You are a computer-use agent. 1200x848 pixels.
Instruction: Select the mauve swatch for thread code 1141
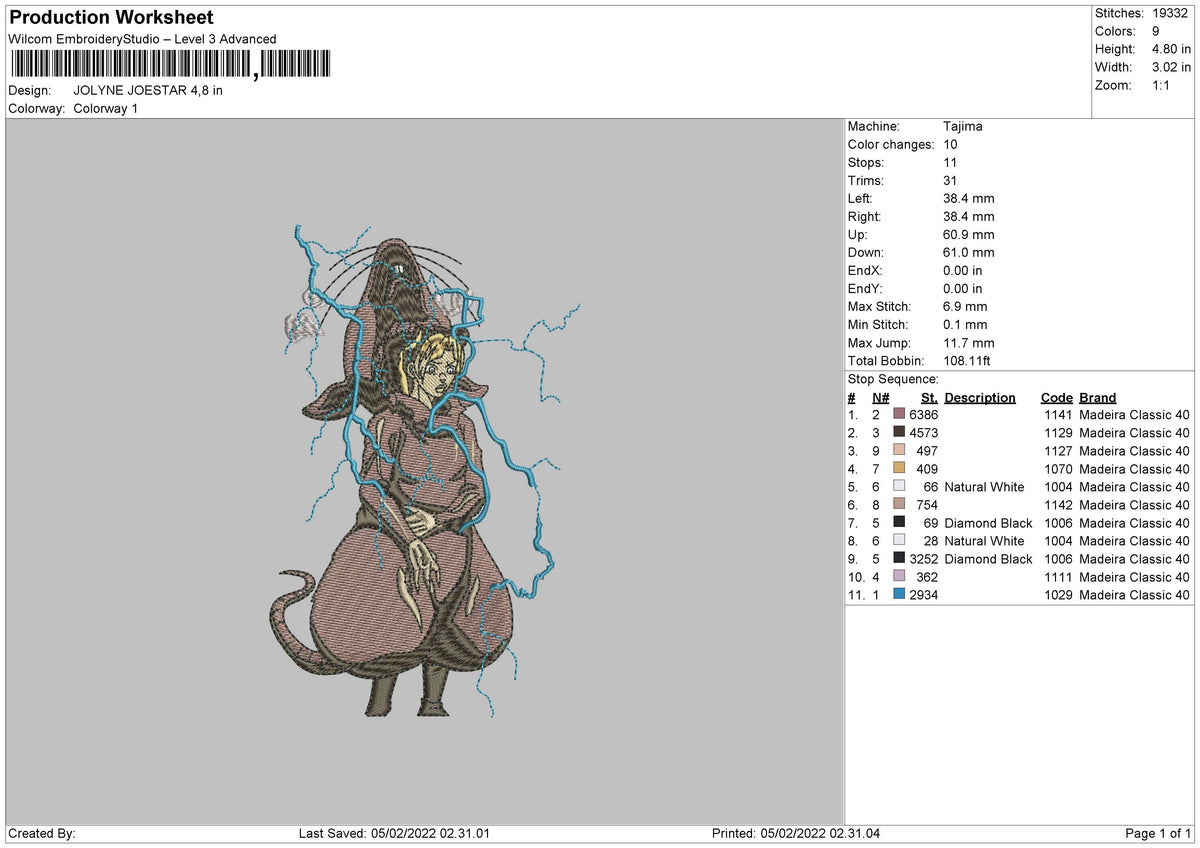click(x=899, y=414)
